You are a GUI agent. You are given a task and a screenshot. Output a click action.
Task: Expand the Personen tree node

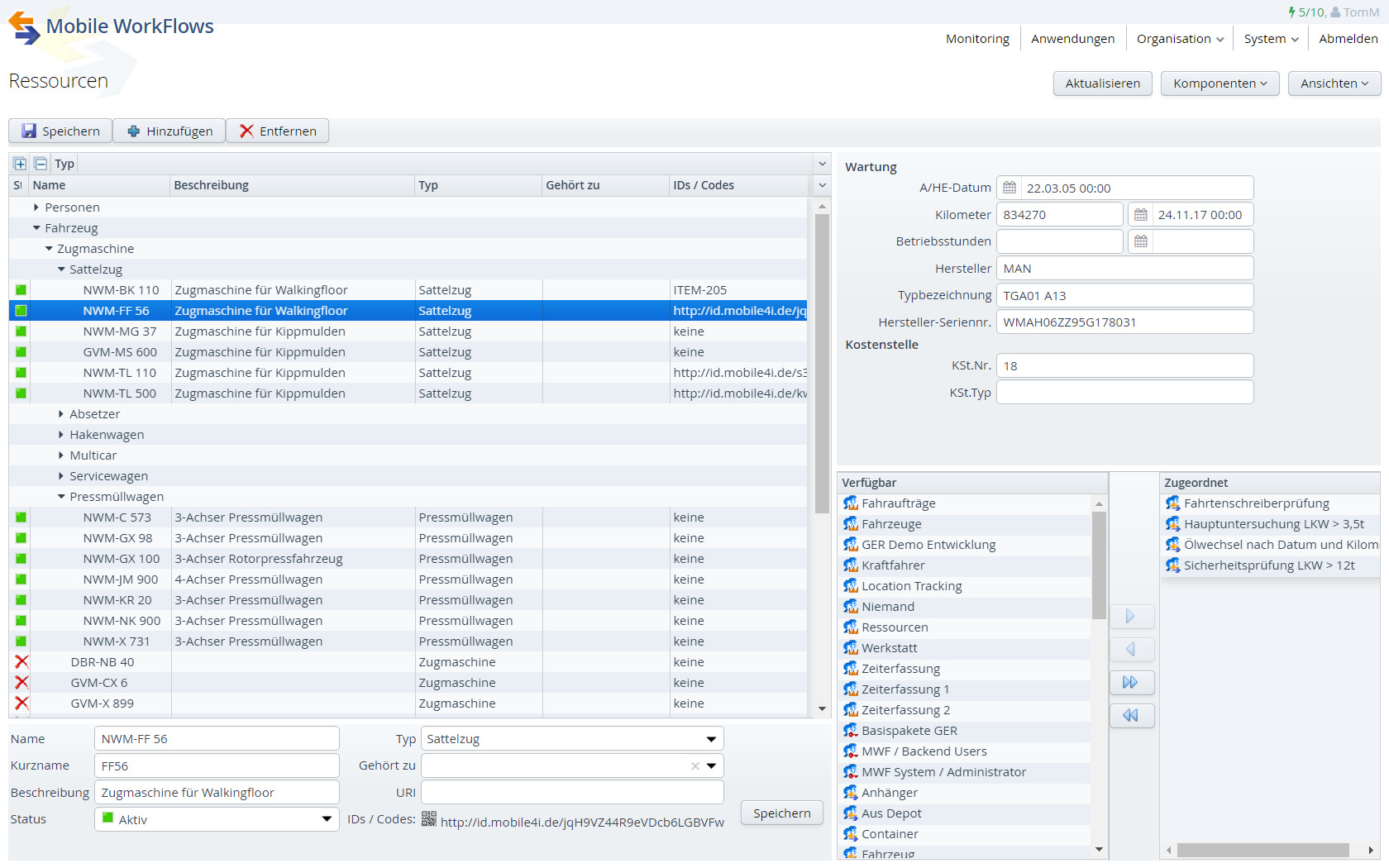click(36, 207)
